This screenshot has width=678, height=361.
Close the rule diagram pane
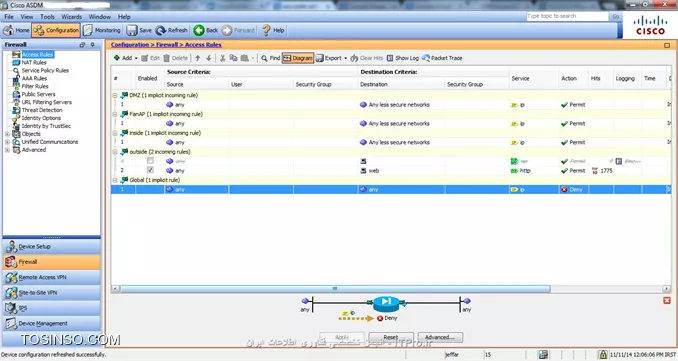pyautogui.click(x=667, y=300)
